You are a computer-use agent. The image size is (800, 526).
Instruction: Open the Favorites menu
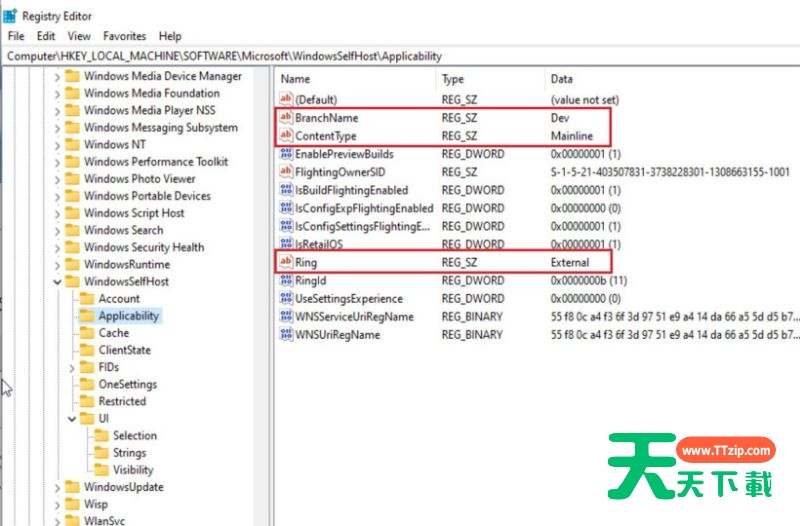pos(124,36)
